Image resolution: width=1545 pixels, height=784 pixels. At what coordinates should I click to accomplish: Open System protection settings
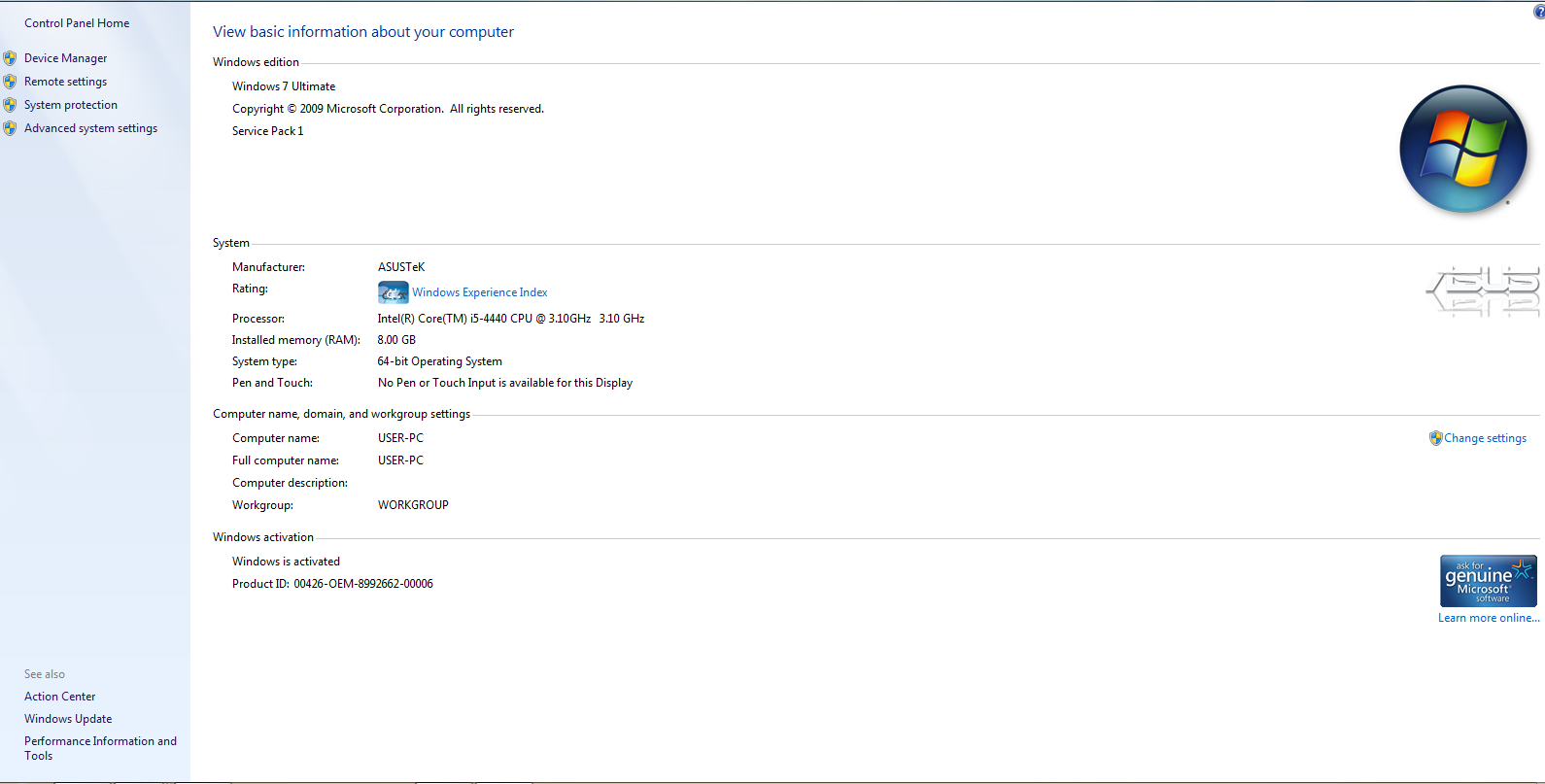point(71,105)
